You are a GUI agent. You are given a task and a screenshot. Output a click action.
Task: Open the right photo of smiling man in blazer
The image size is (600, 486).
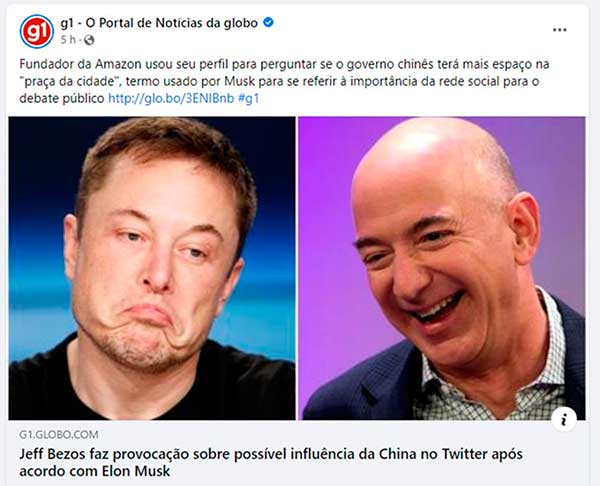(x=442, y=268)
